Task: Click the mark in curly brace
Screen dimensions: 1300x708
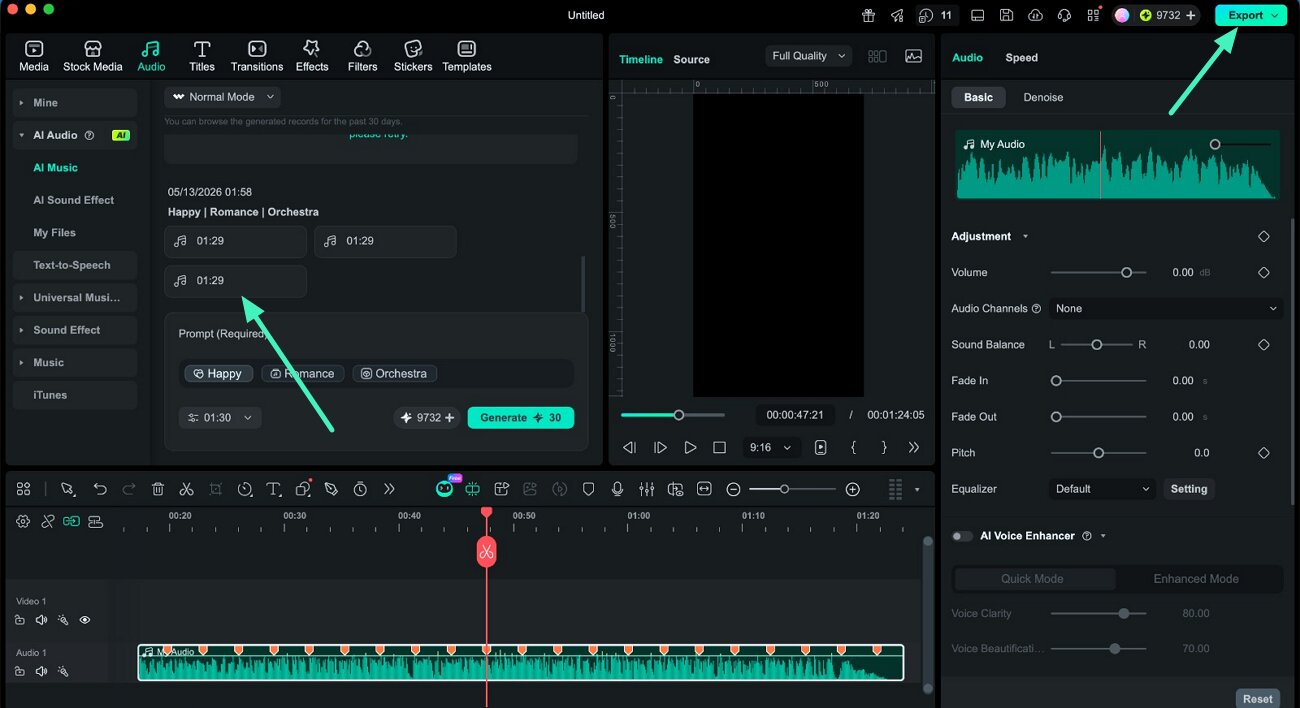Action: pos(853,448)
